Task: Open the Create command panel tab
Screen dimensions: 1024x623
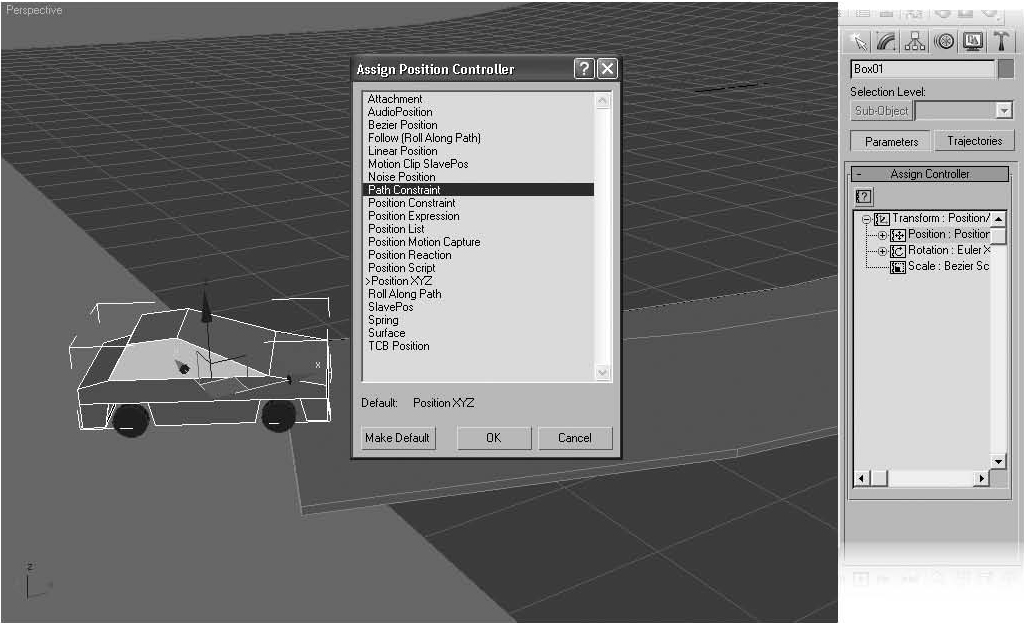Action: [857, 42]
